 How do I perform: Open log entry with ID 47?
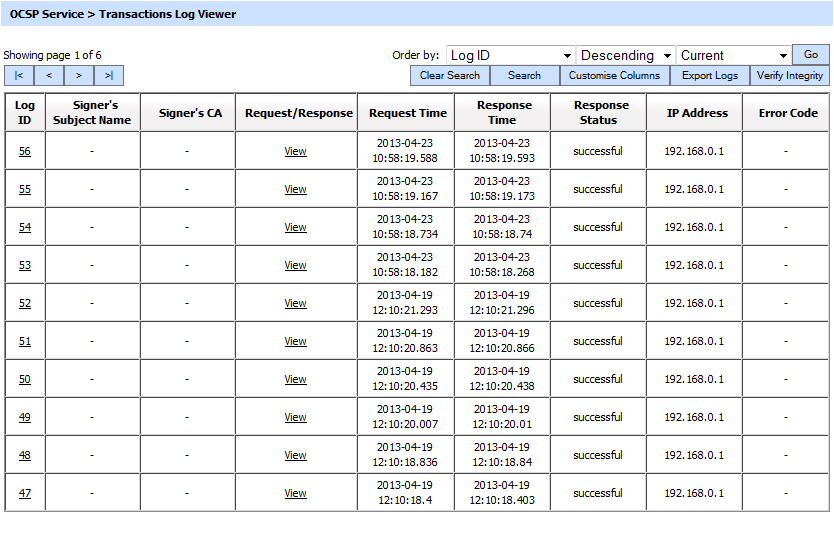tap(25, 494)
